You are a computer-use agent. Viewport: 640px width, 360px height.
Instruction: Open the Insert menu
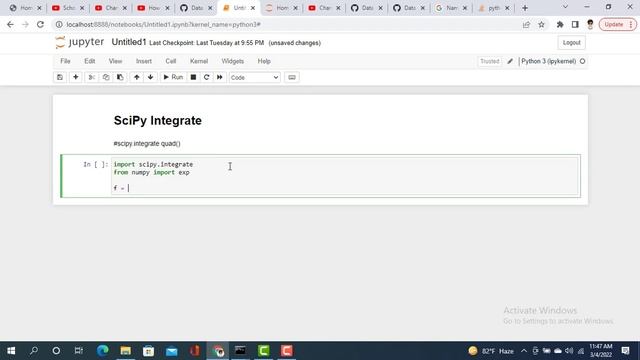(x=144, y=61)
